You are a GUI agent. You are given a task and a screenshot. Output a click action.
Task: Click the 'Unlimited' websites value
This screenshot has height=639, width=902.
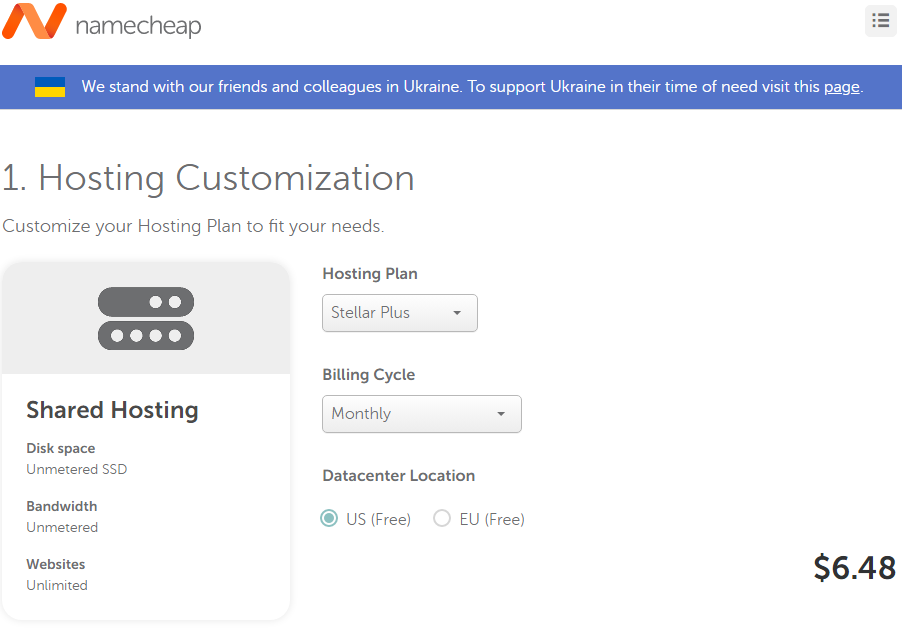[x=57, y=585]
